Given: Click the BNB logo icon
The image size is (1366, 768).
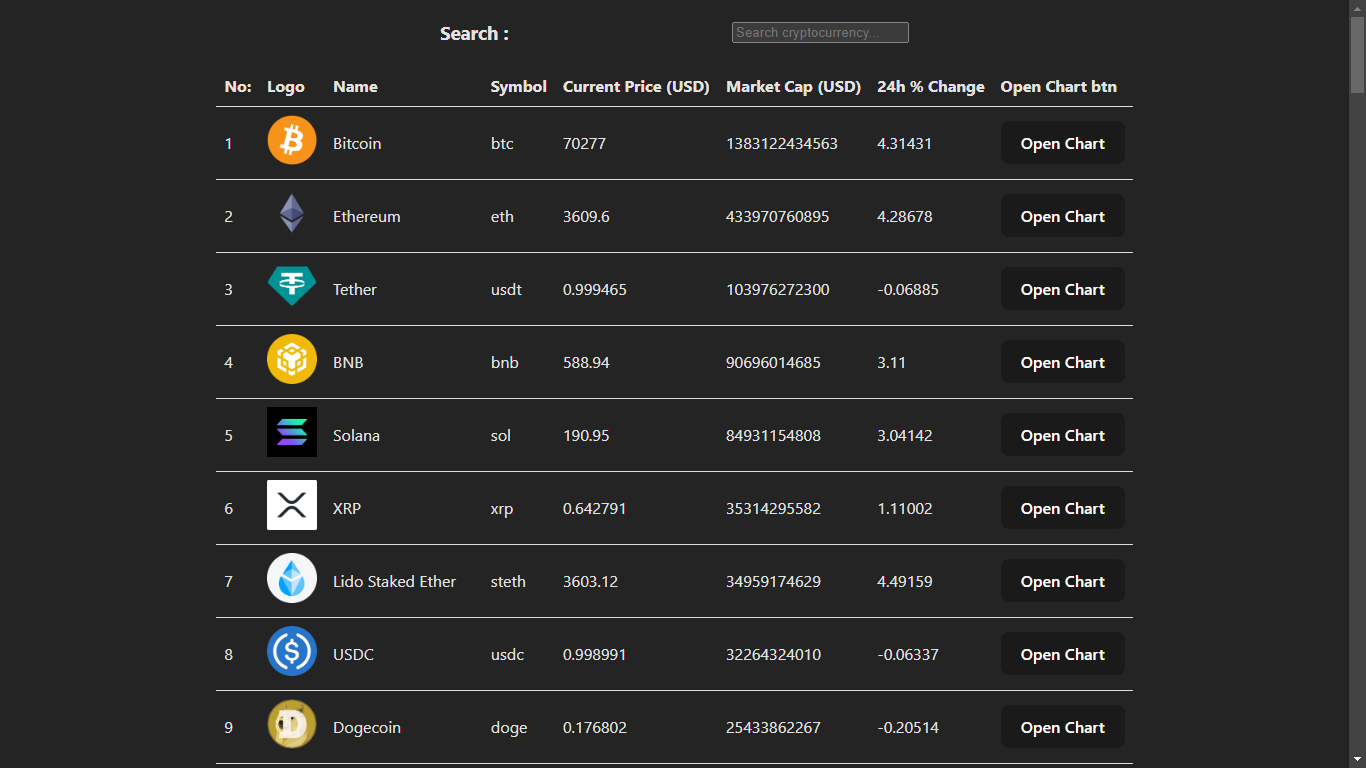Looking at the screenshot, I should (x=292, y=359).
